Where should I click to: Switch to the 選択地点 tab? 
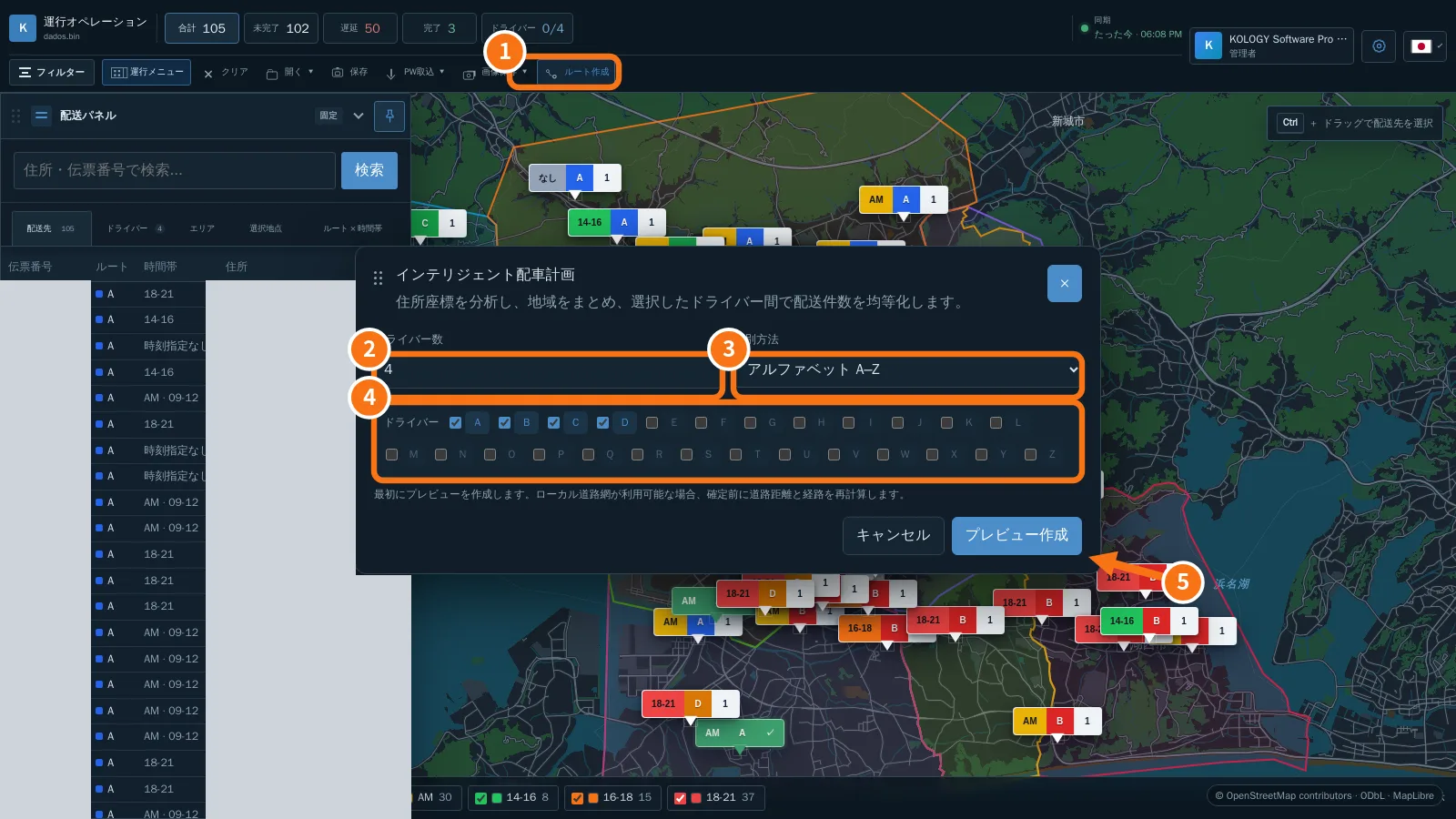[x=266, y=228]
